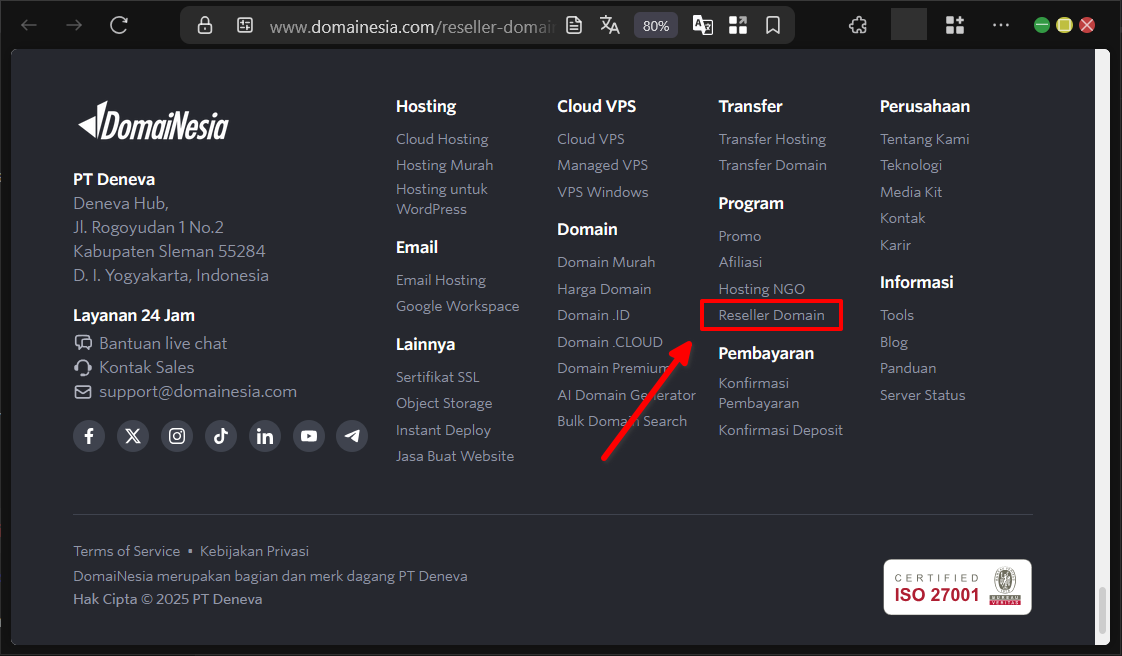1122x656 pixels.
Task: Reload the page with the refresh icon
Action: coord(119,26)
